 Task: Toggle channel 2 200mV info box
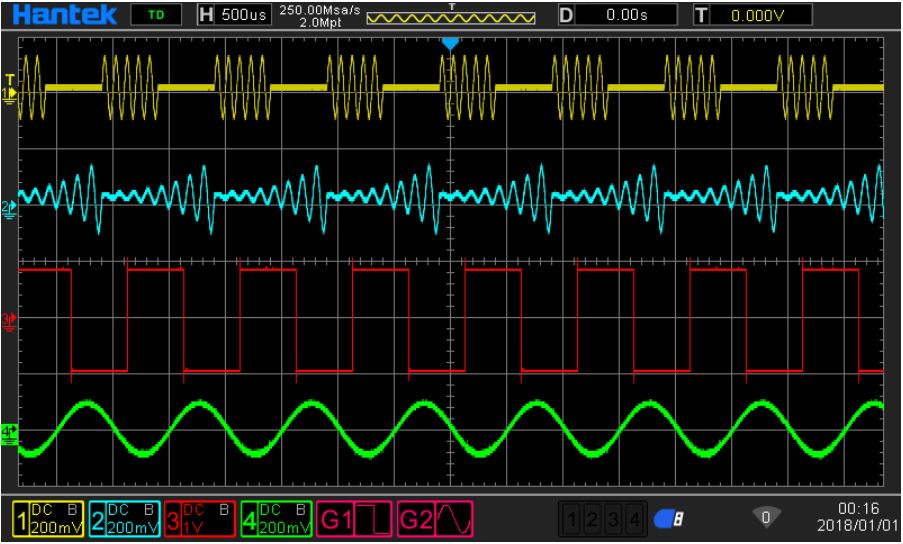click(125, 519)
